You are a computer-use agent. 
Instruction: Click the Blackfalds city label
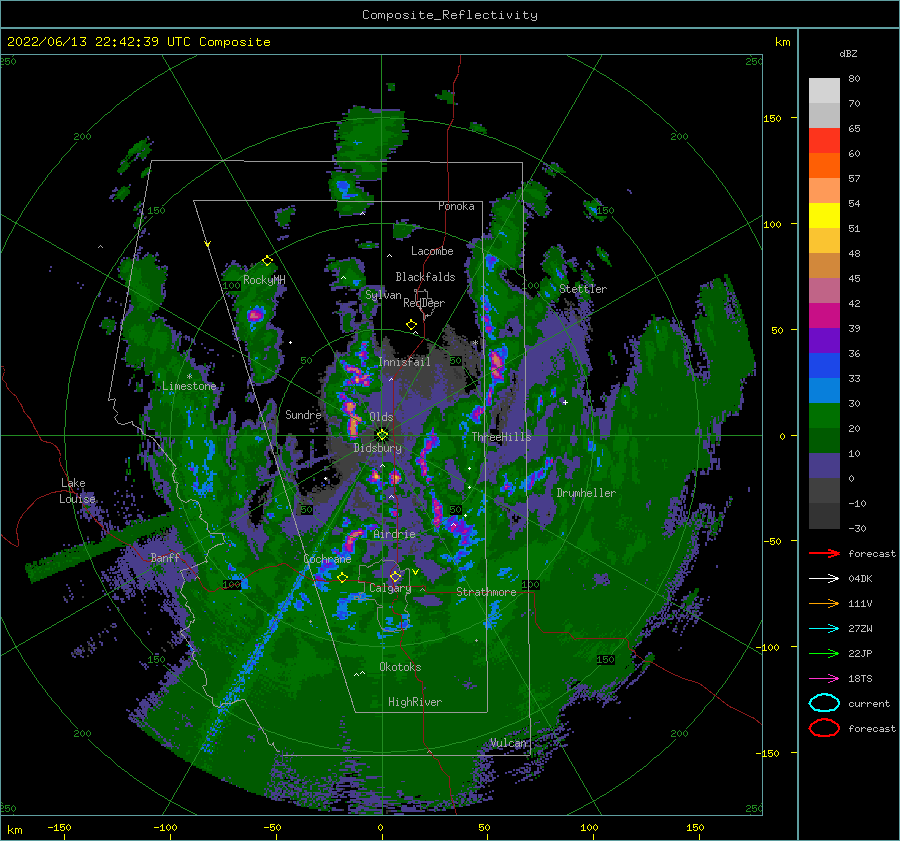[425, 277]
